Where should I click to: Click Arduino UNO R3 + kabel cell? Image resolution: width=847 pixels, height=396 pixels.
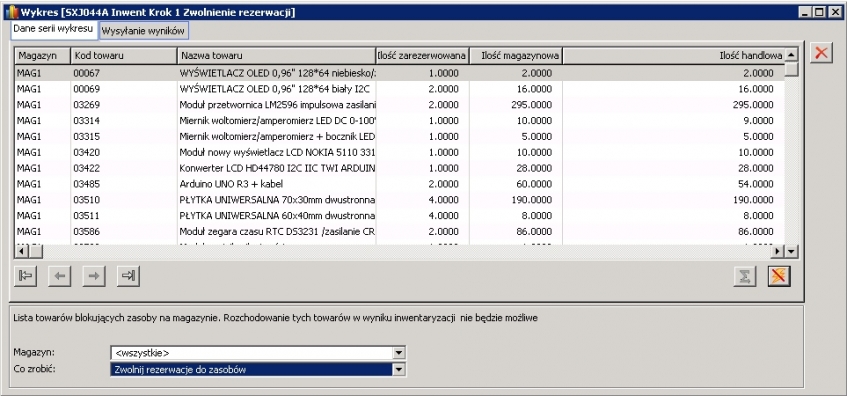[x=277, y=184]
